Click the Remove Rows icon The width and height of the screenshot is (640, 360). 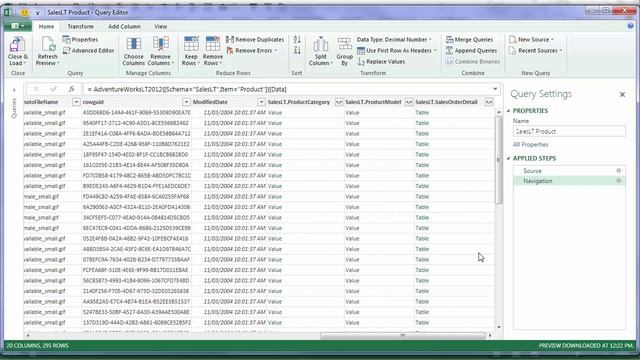point(213,44)
